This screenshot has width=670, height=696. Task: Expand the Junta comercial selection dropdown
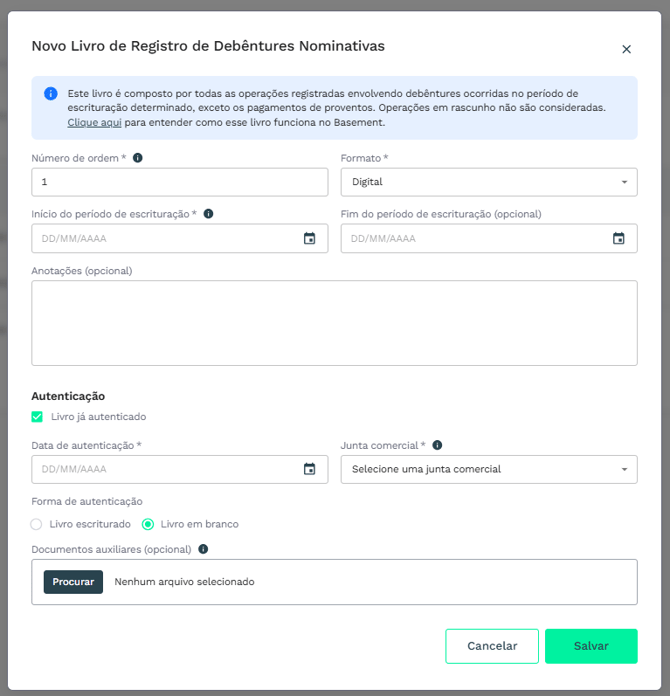(x=489, y=469)
